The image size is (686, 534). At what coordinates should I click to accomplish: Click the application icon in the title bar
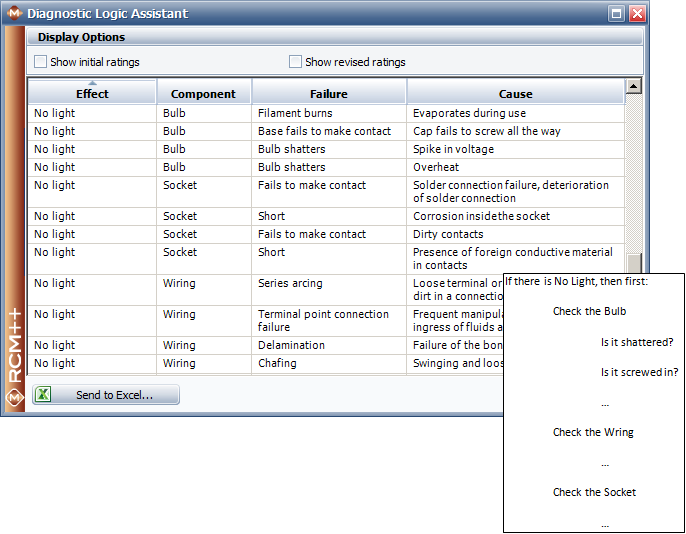[x=13, y=14]
